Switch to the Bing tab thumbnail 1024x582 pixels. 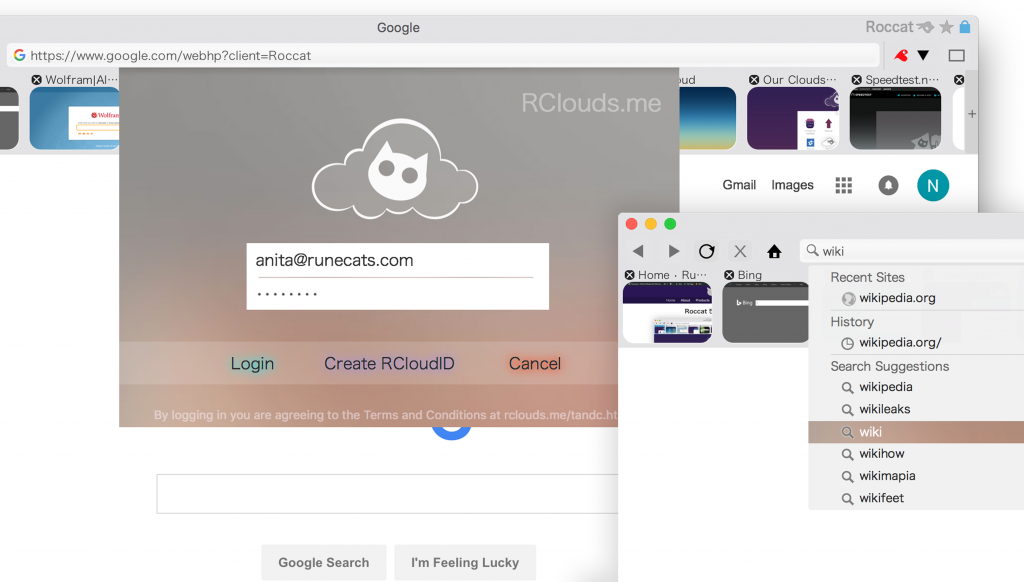tap(765, 312)
